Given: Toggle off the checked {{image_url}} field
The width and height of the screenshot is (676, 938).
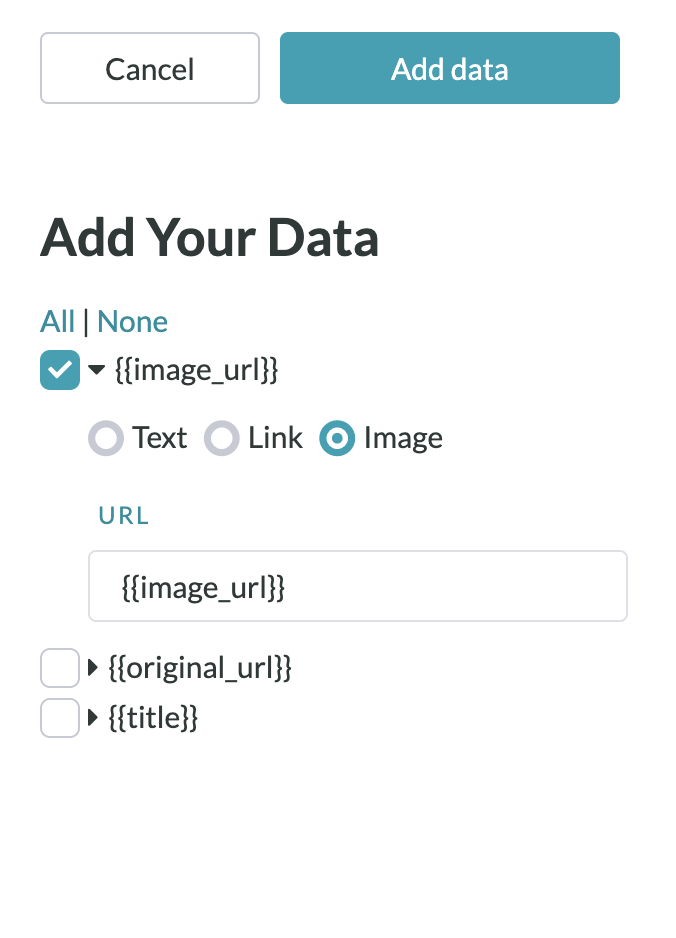Looking at the screenshot, I should pos(59,369).
